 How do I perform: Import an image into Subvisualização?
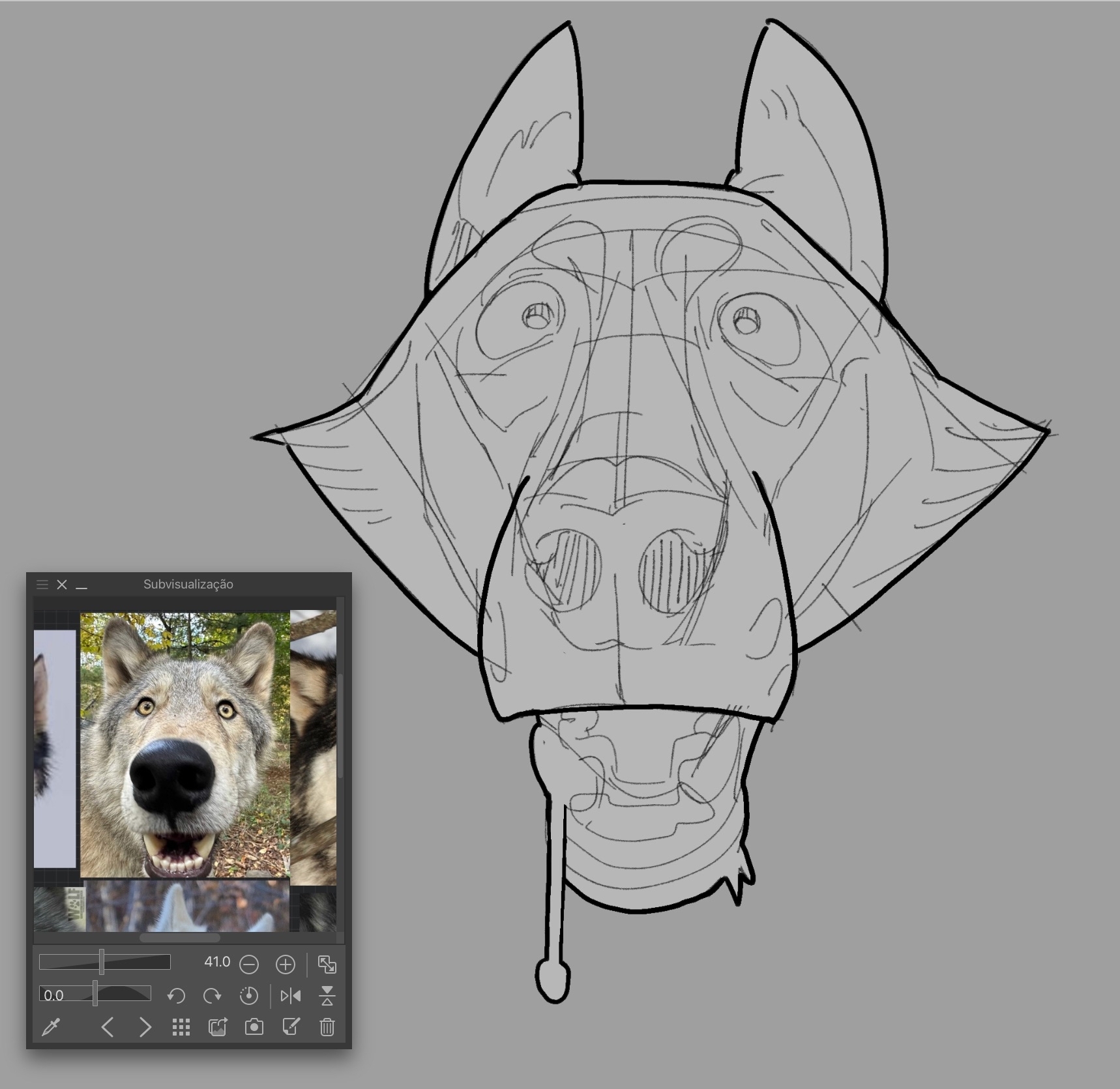[x=218, y=1028]
